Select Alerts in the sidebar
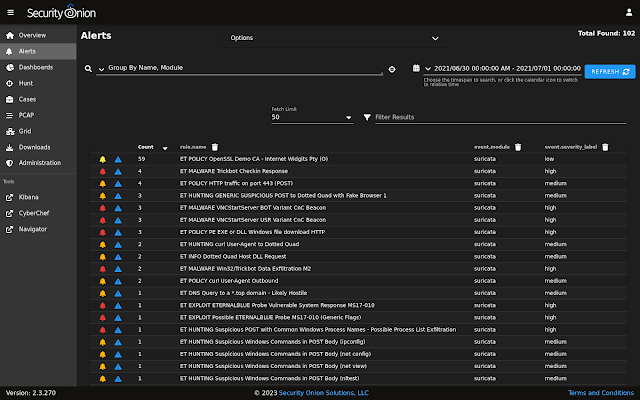The width and height of the screenshot is (640, 400). 38,51
